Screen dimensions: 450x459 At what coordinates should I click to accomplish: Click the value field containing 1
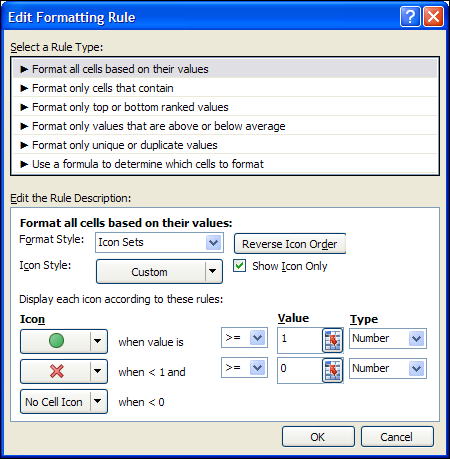300,340
